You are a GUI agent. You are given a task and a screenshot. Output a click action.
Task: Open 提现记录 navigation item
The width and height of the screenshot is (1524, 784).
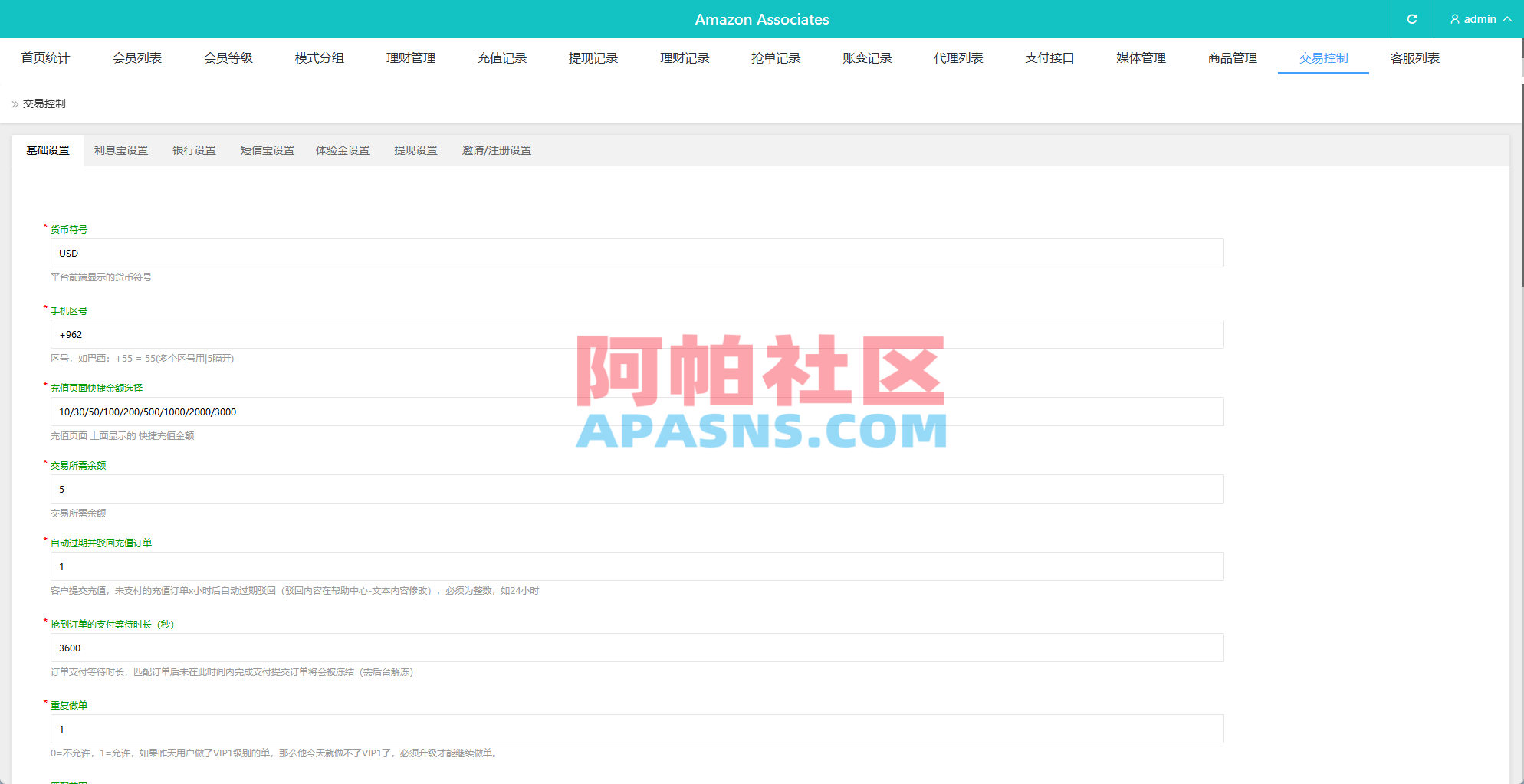[593, 58]
